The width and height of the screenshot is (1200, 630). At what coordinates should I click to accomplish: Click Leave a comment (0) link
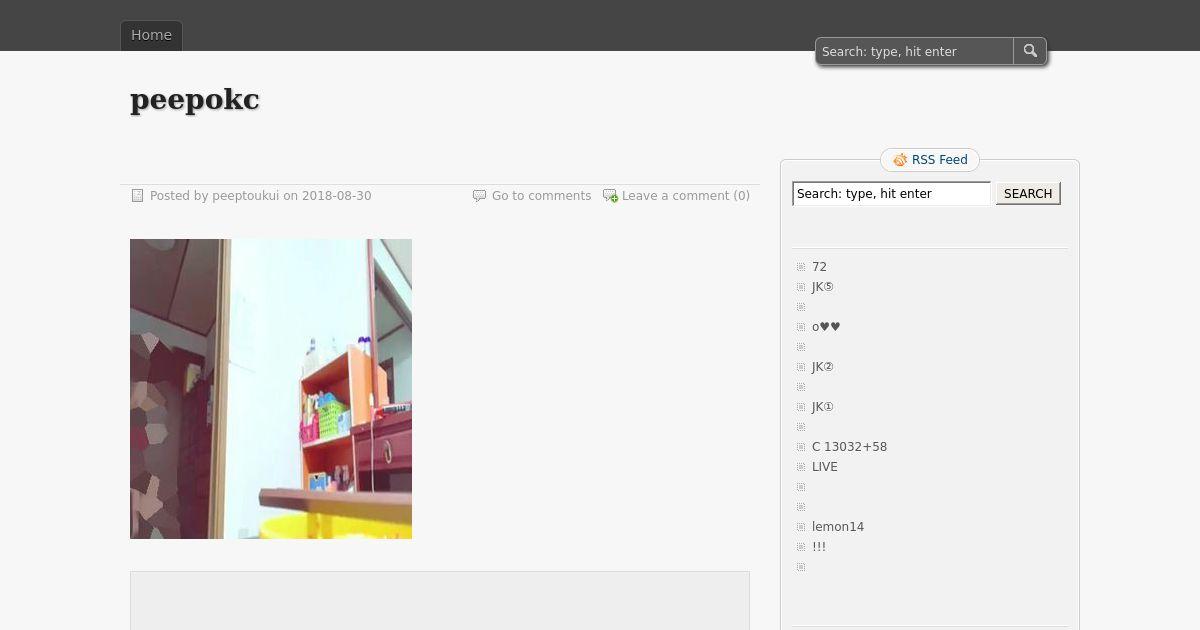pos(686,196)
